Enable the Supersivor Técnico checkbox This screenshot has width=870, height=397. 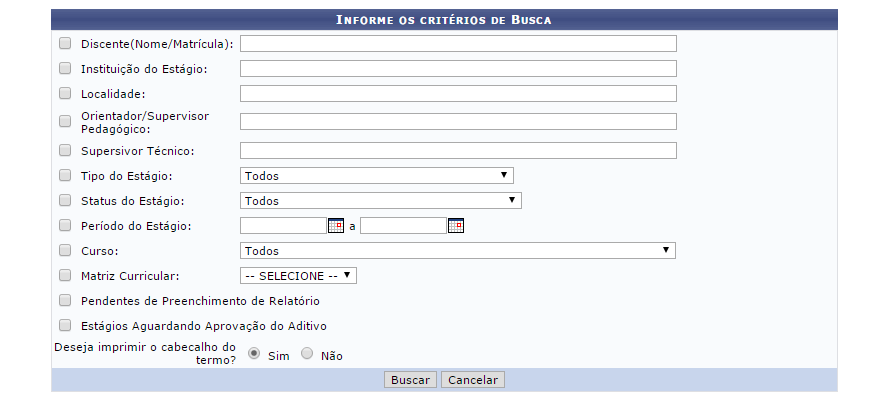[65, 150]
